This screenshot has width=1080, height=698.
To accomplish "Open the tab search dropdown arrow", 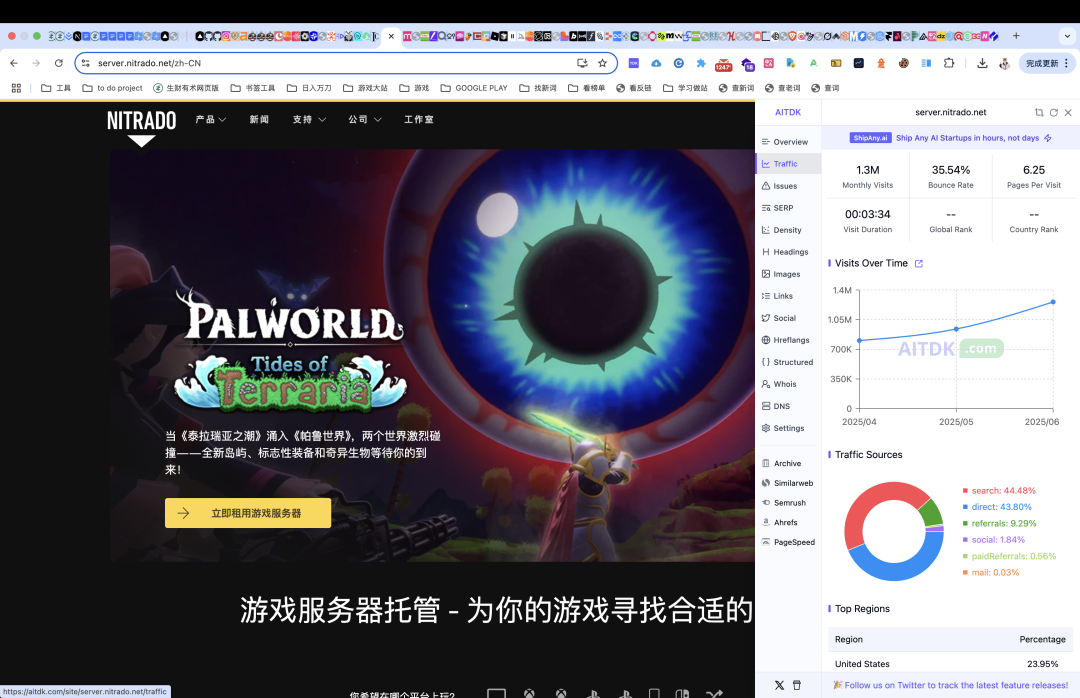I will pos(1067,36).
